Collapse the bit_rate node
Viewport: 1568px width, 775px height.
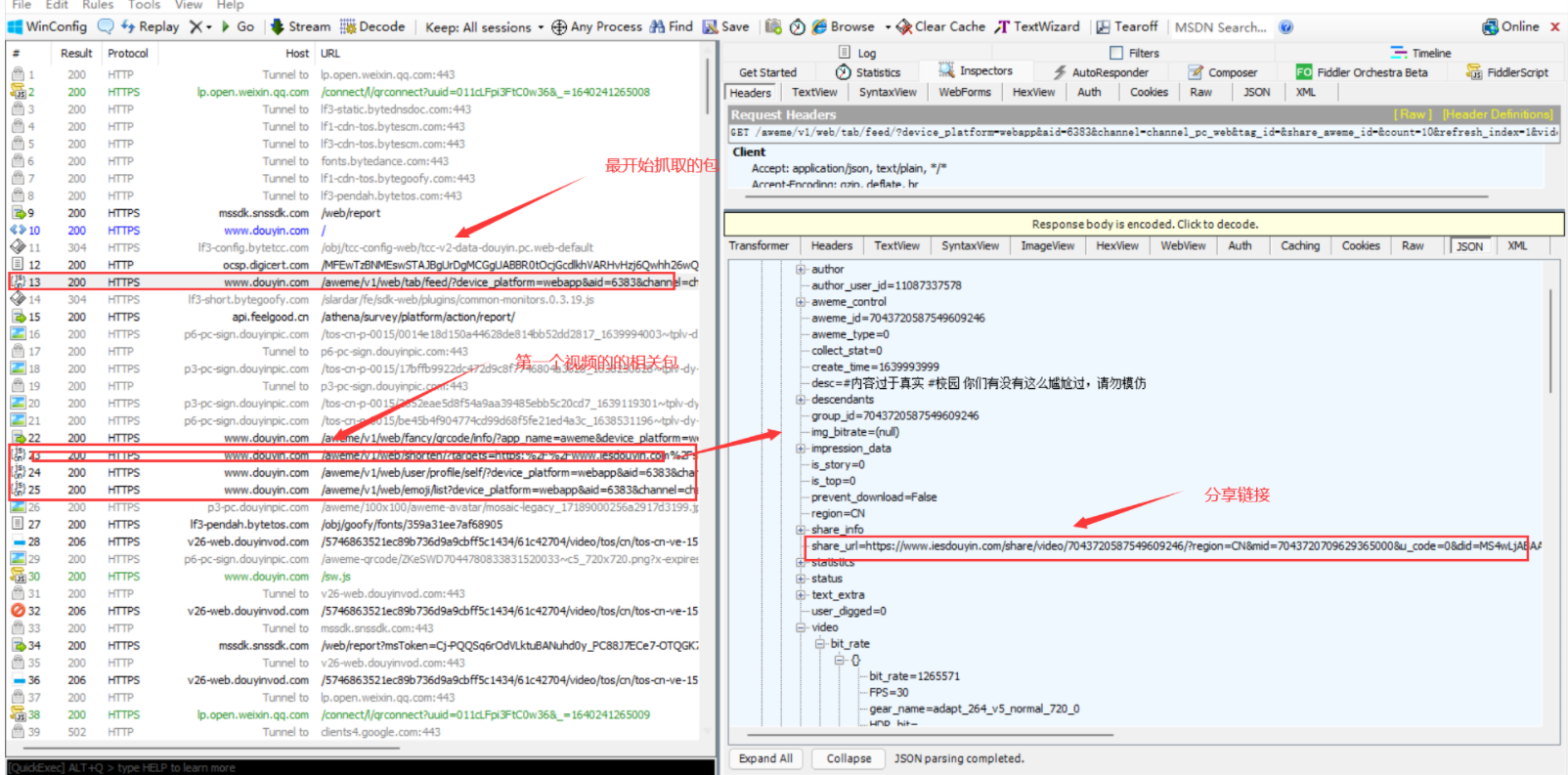click(820, 644)
